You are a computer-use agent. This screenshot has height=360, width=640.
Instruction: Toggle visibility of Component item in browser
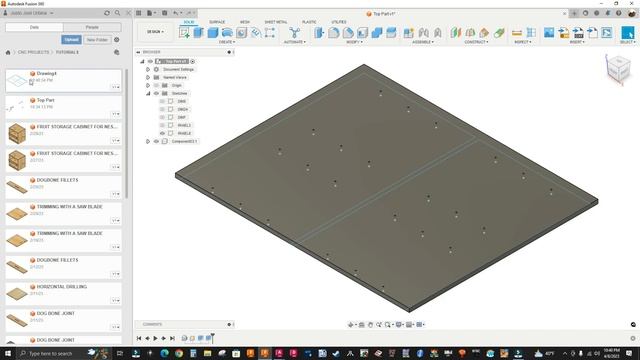[x=156, y=141]
